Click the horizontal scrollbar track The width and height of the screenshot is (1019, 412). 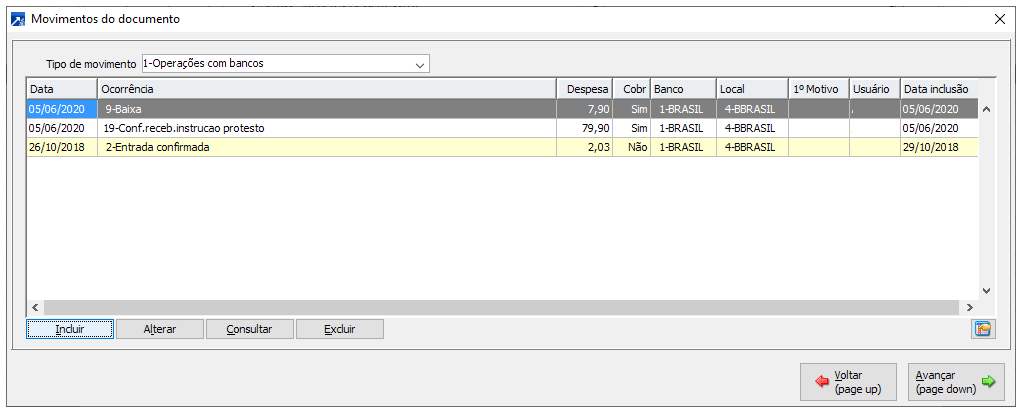pyautogui.click(x=502, y=307)
